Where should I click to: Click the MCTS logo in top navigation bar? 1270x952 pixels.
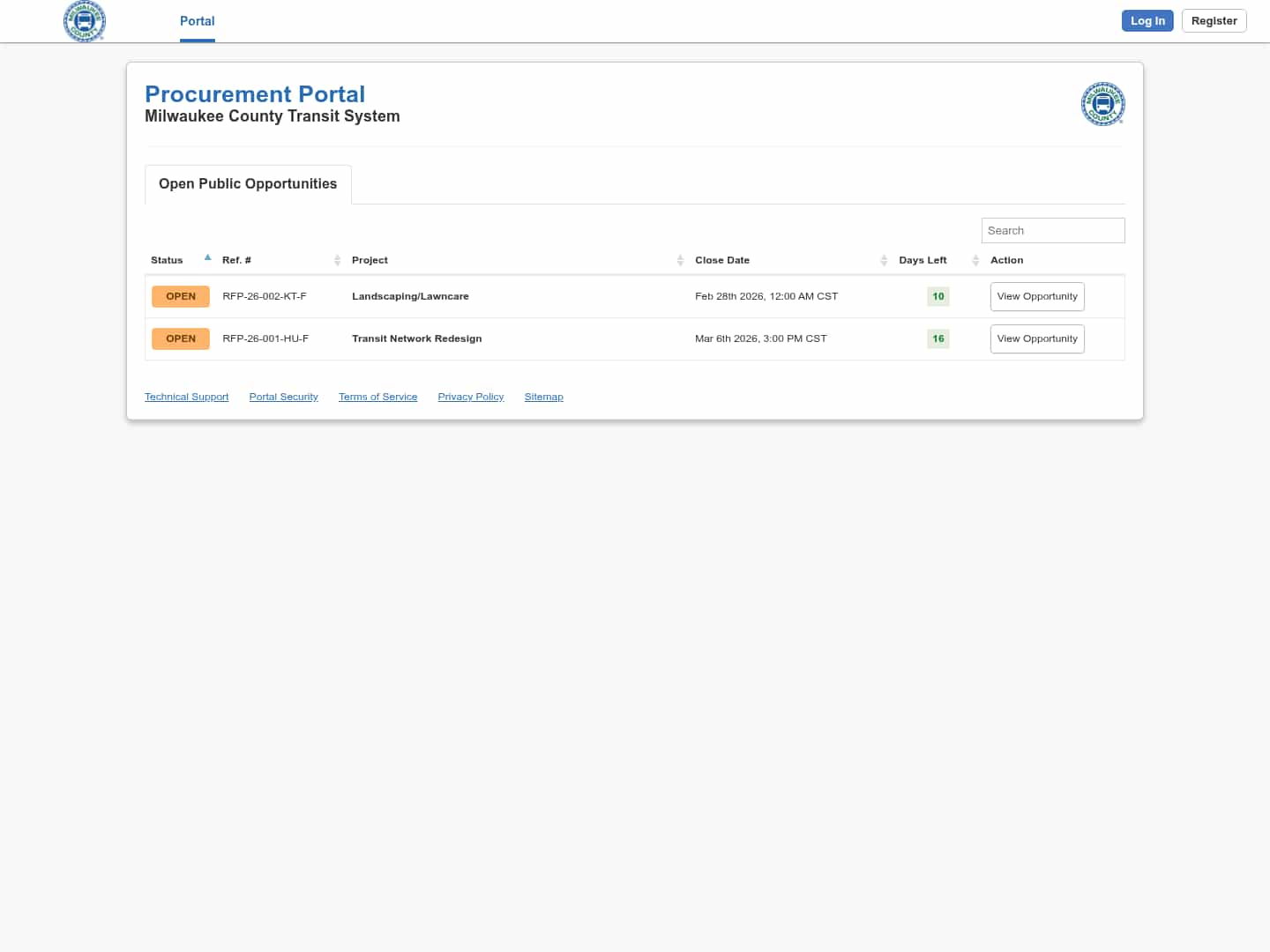point(85,21)
